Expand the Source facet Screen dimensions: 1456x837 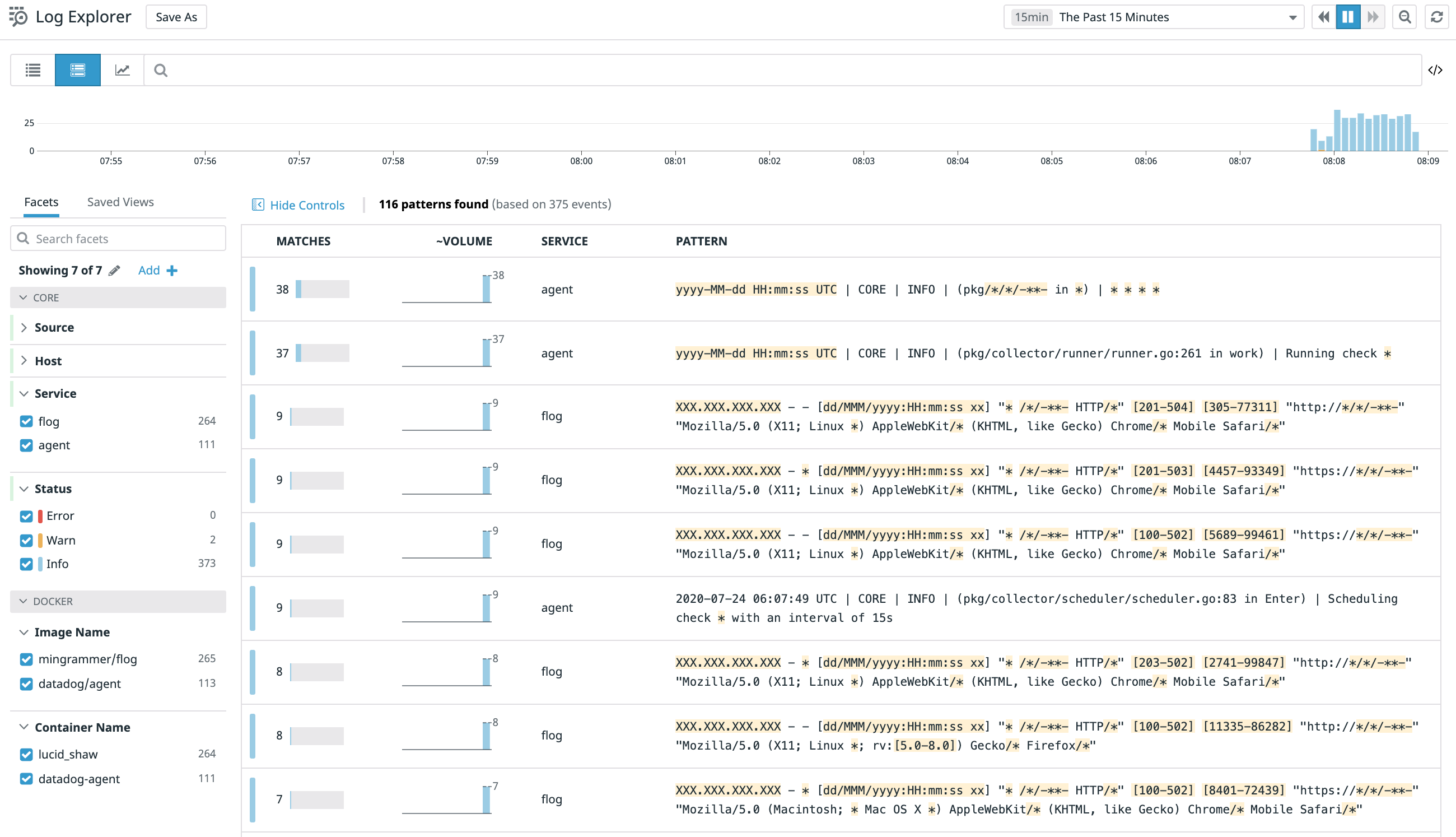(x=54, y=327)
